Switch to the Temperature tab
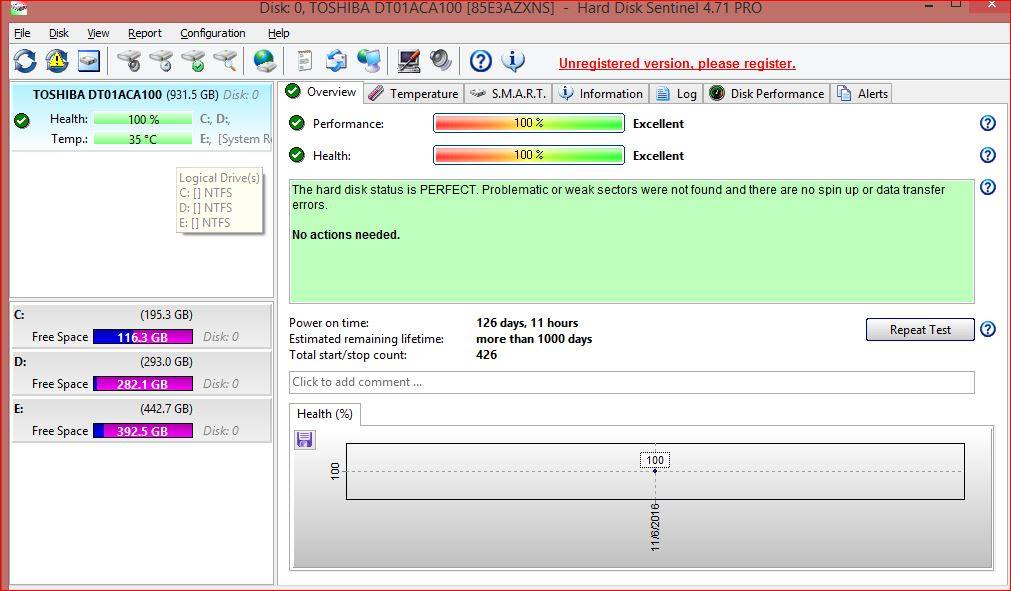Image resolution: width=1011 pixels, height=591 pixels. pyautogui.click(x=413, y=93)
